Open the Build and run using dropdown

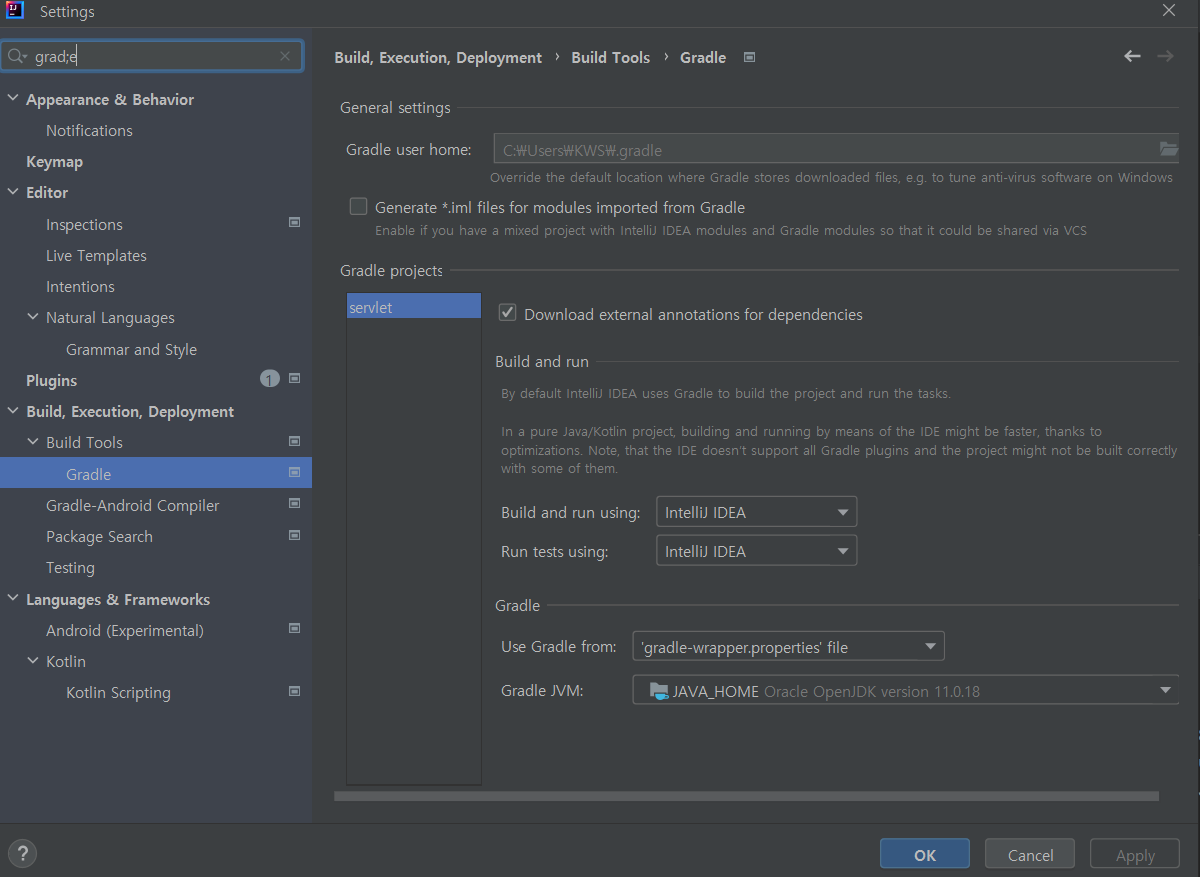(756, 512)
